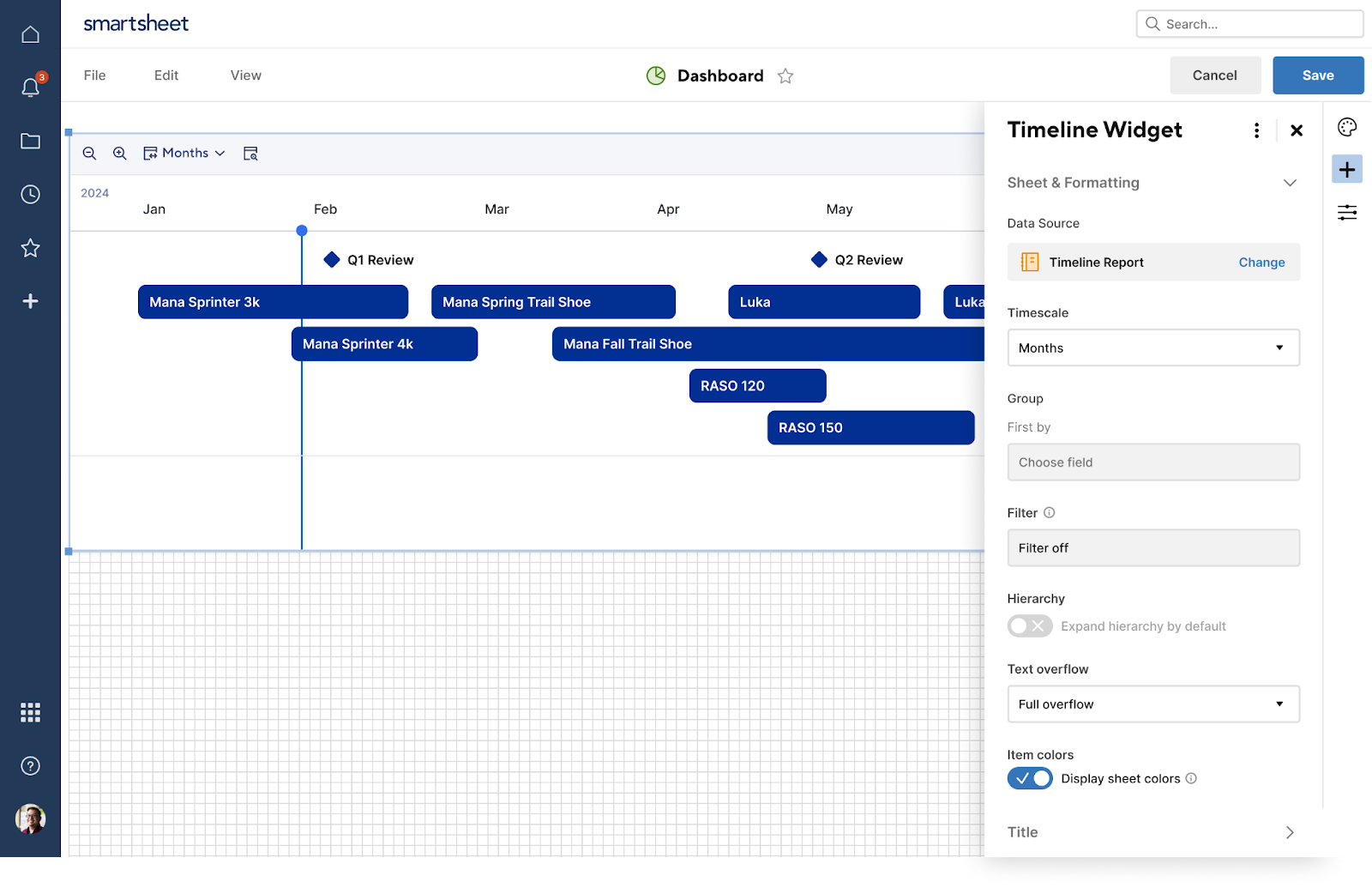1372x888 pixels.
Task: Open the user profile avatar
Action: [30, 819]
